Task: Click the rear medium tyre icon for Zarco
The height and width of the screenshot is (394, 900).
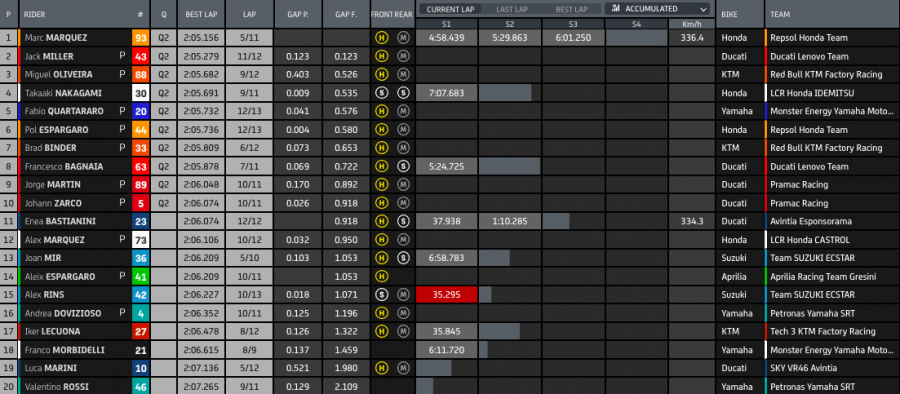Action: coord(403,203)
